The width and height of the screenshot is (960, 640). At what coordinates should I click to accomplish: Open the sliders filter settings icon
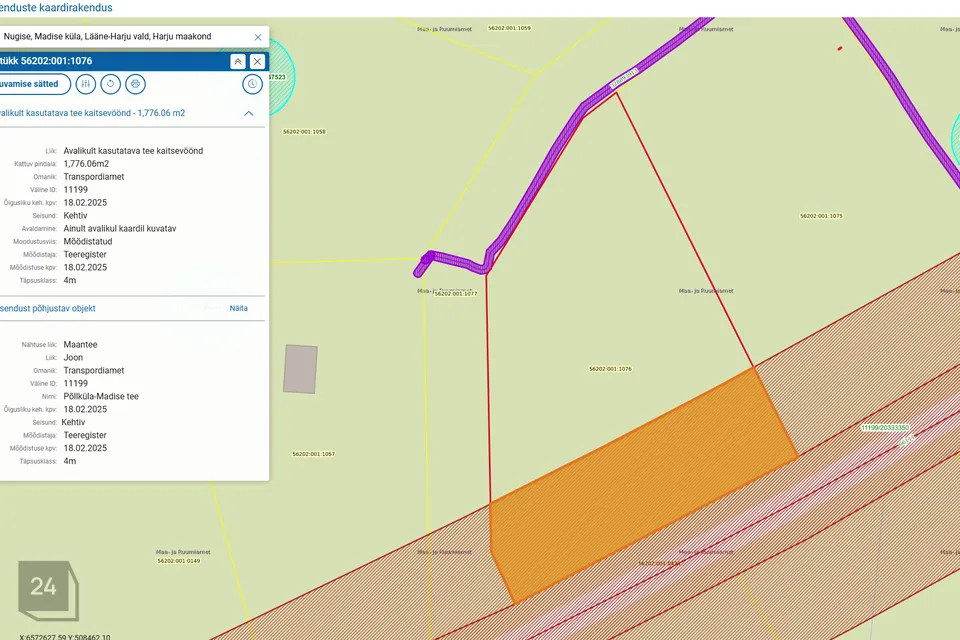tap(86, 84)
